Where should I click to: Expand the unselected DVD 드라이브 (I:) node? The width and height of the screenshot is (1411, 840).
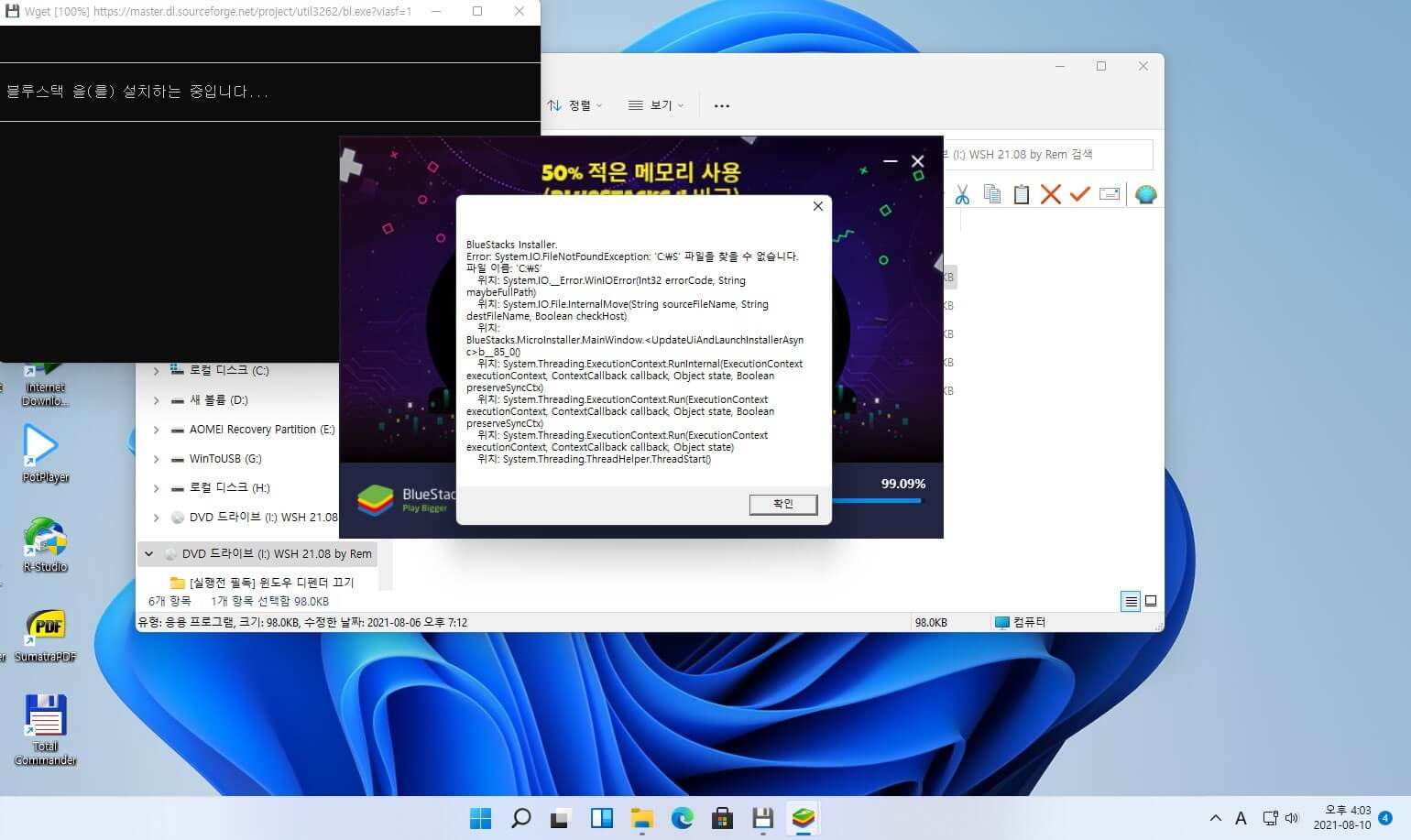pyautogui.click(x=156, y=518)
